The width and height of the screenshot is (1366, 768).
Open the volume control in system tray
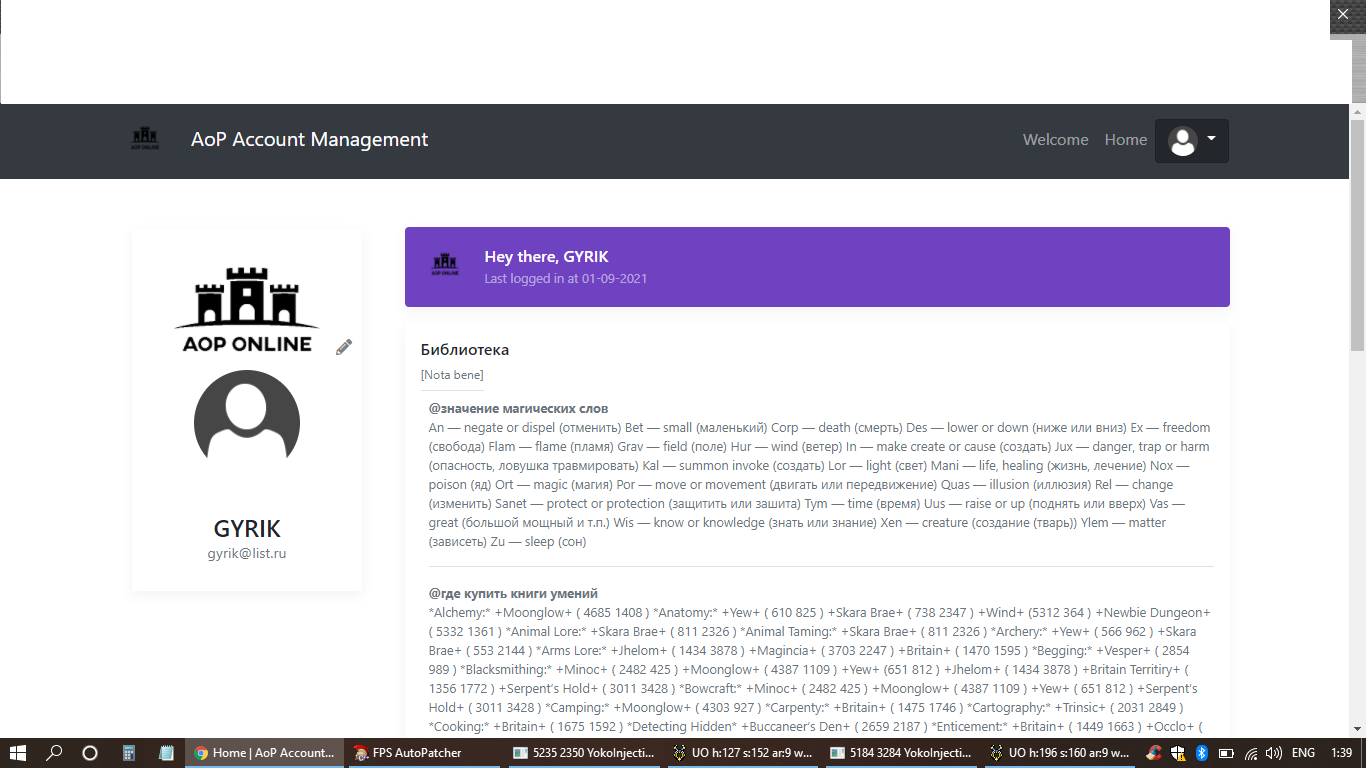1273,753
